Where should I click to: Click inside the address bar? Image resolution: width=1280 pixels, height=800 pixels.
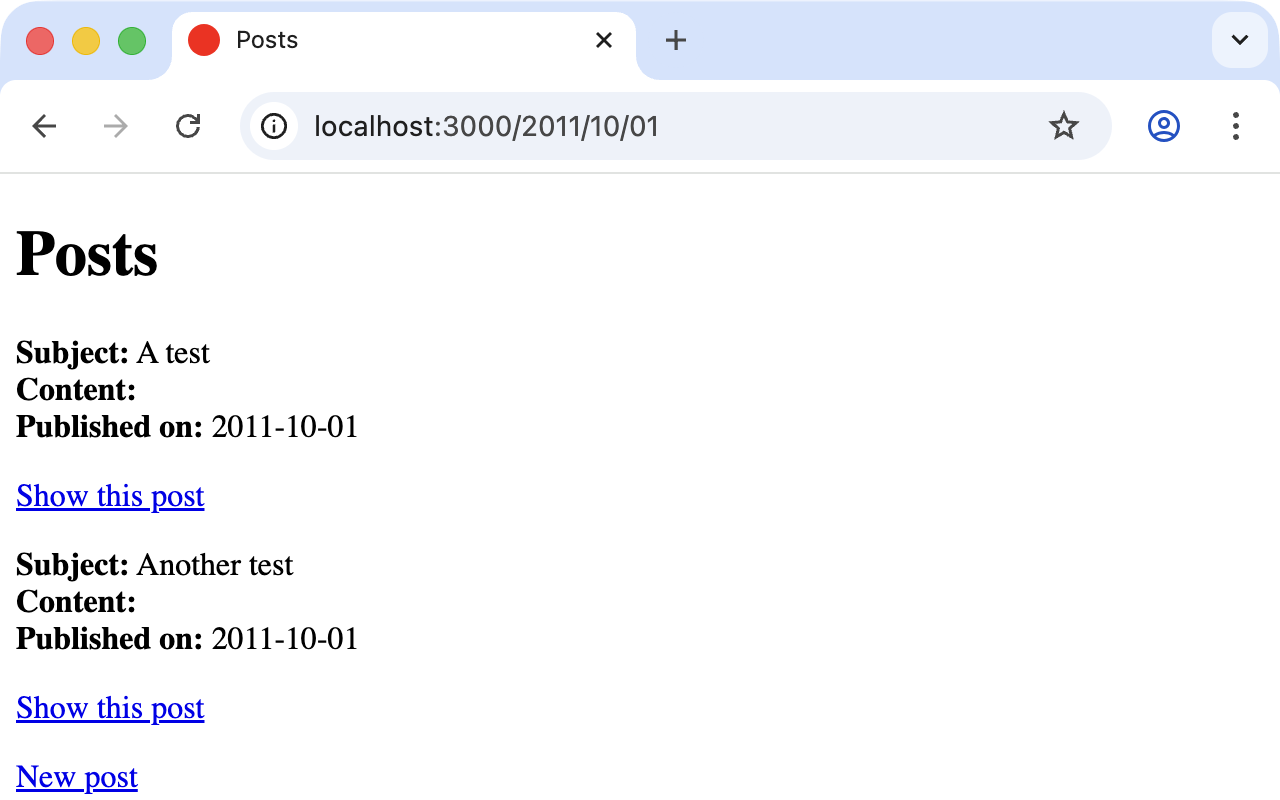[600, 126]
